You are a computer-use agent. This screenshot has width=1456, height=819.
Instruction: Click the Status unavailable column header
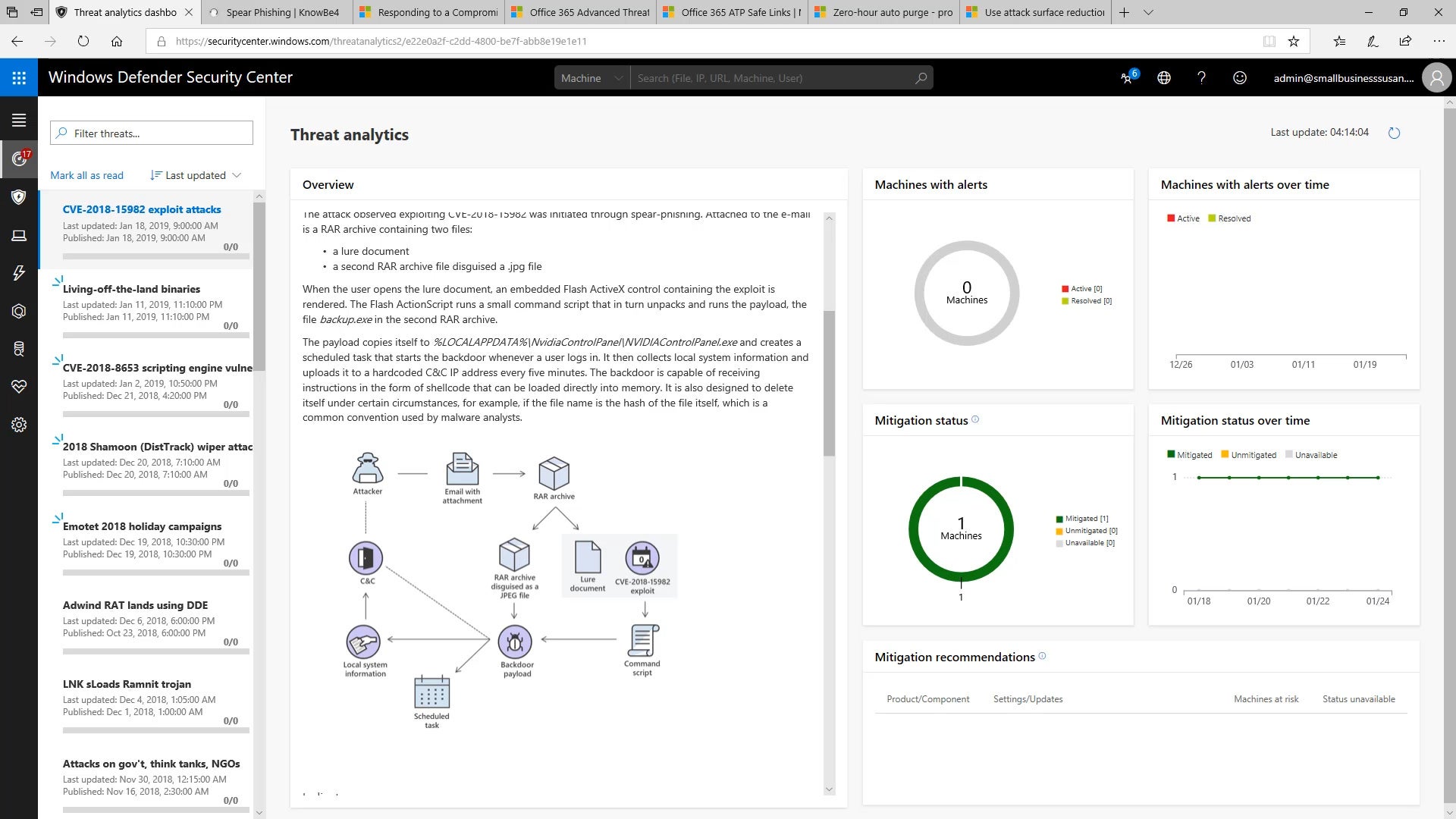click(1358, 699)
